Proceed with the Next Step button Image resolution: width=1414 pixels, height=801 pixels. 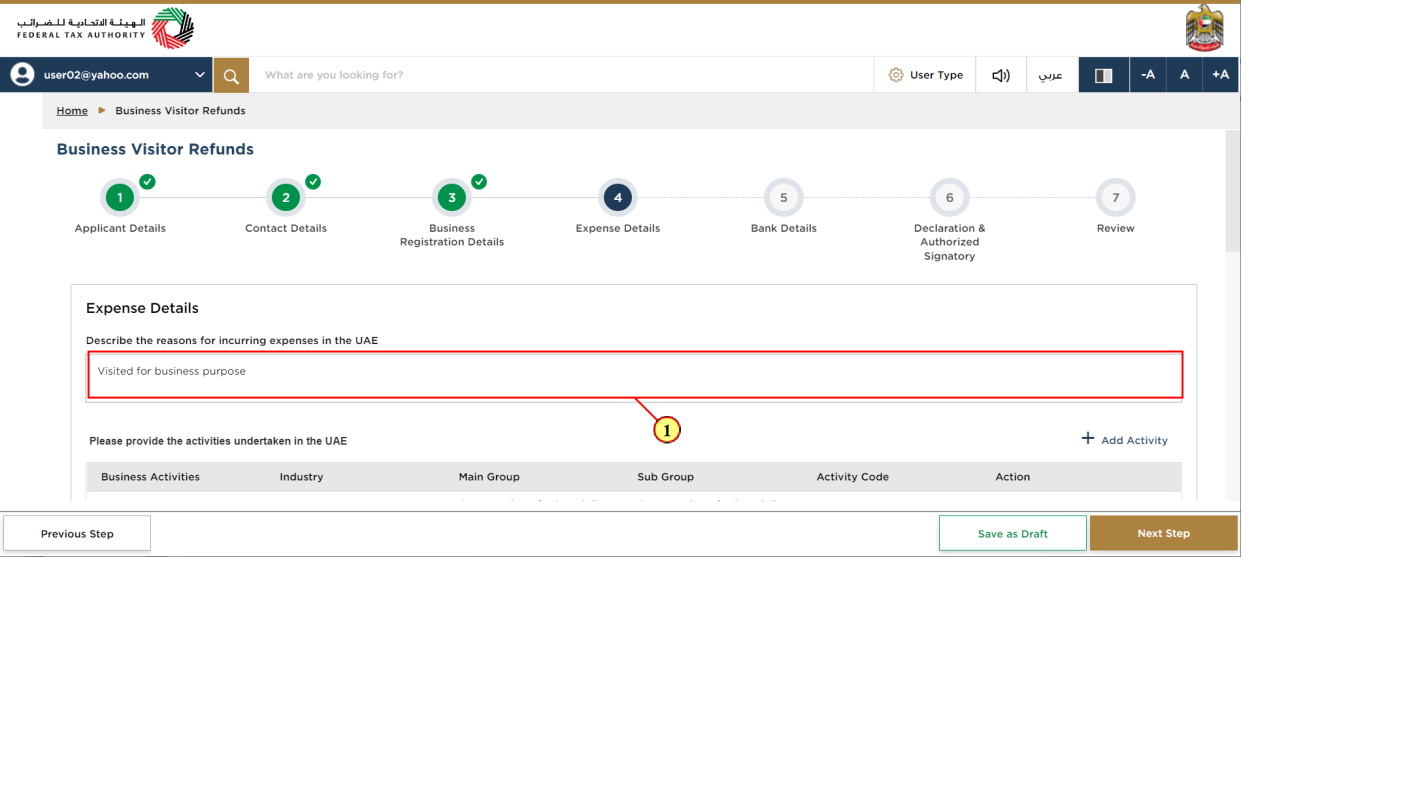click(1163, 534)
